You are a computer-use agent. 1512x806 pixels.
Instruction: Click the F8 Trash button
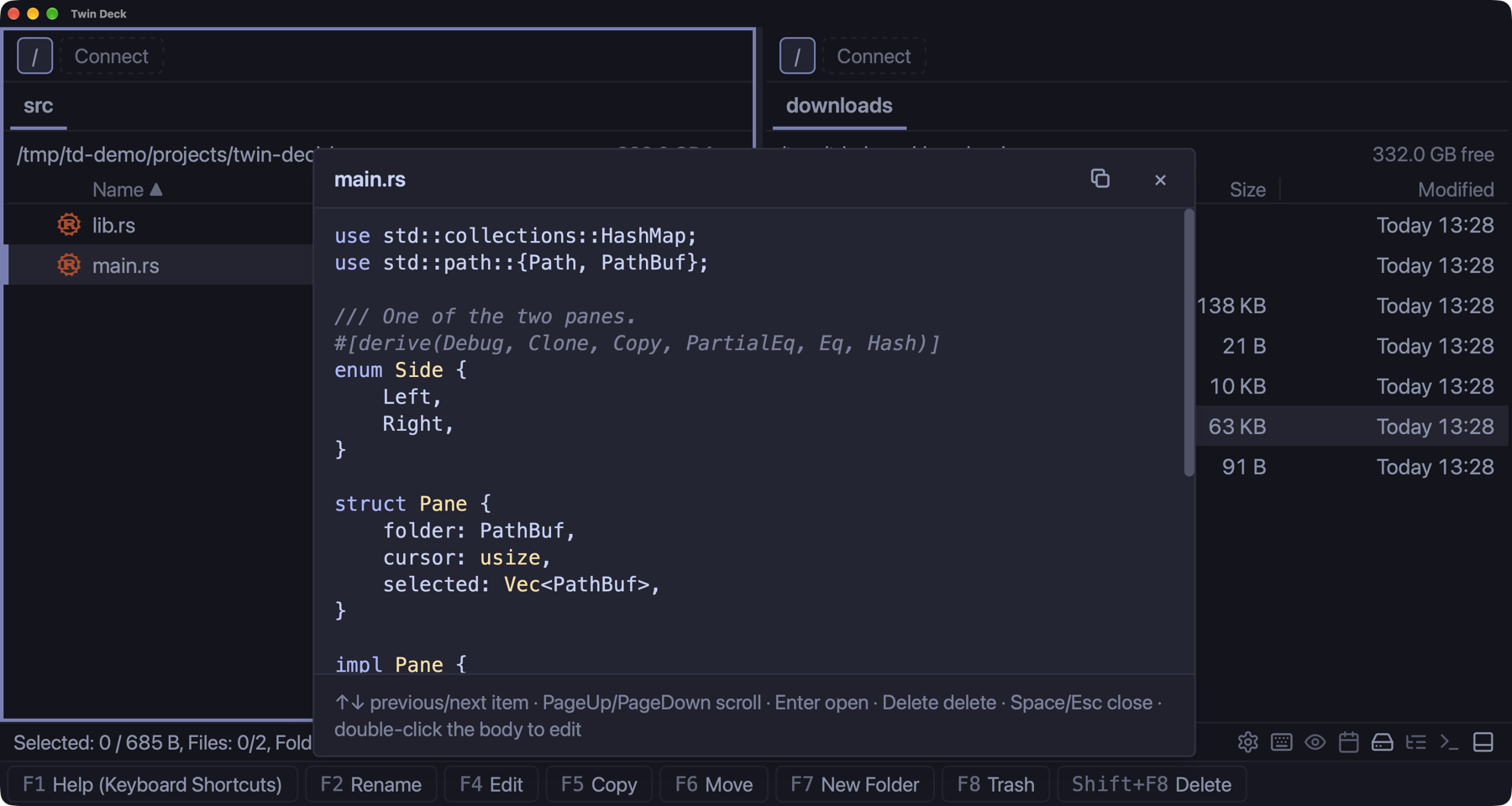(x=995, y=784)
